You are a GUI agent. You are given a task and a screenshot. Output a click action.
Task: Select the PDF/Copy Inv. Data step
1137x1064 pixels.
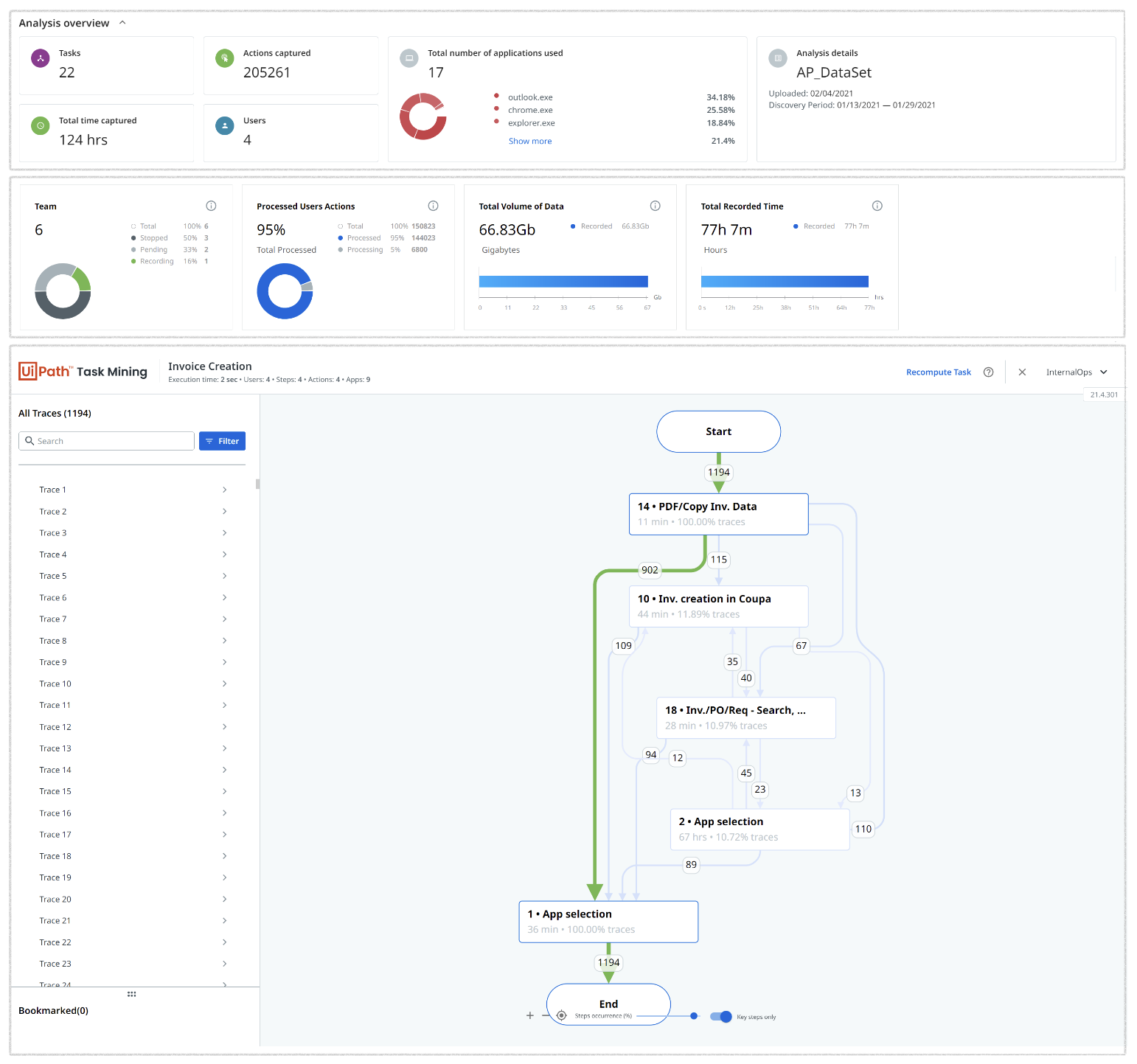click(x=719, y=514)
